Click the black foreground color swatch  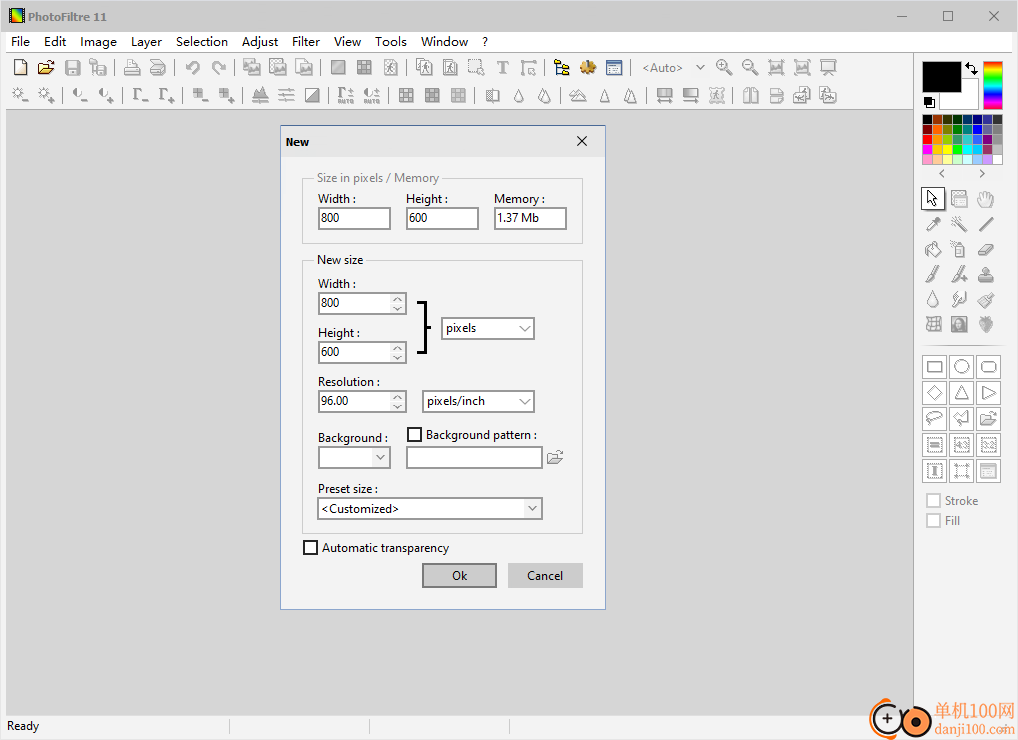click(941, 77)
